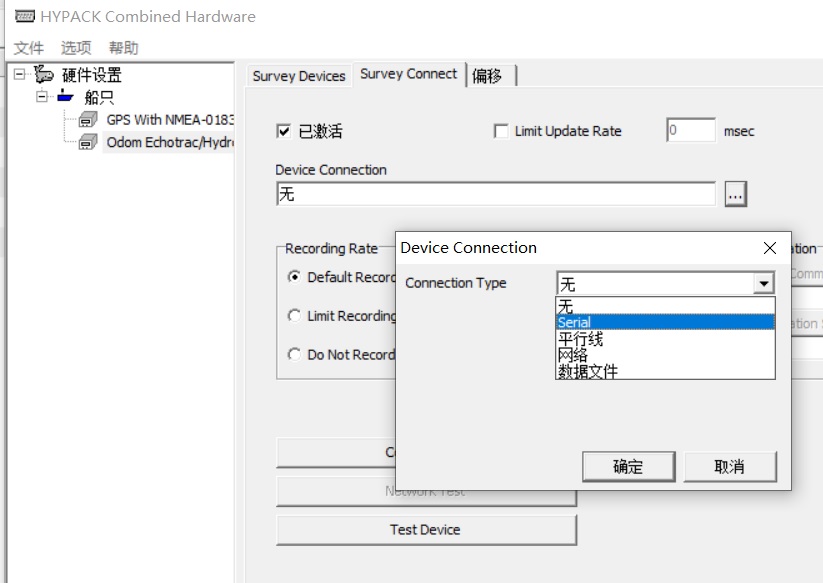Collapse the 硬件设置 tree node
This screenshot has height=583, width=823.
[19, 74]
